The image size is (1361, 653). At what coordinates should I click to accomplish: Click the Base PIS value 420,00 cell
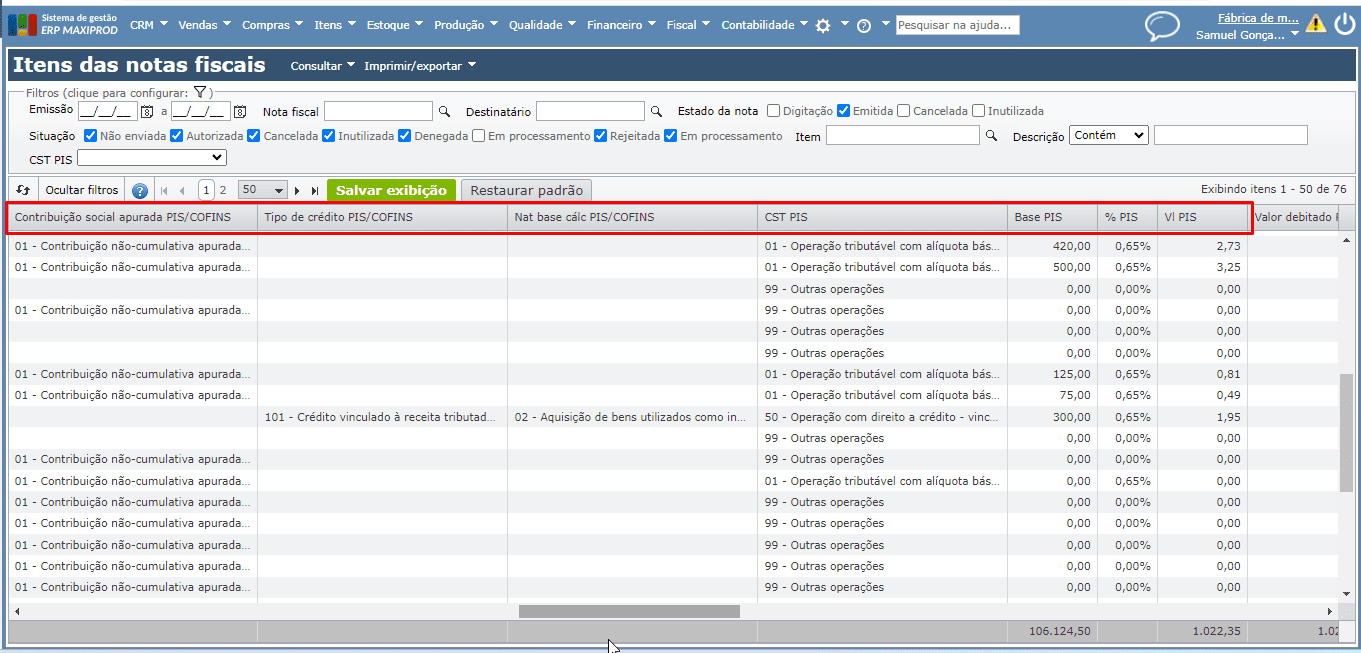tap(1052, 246)
